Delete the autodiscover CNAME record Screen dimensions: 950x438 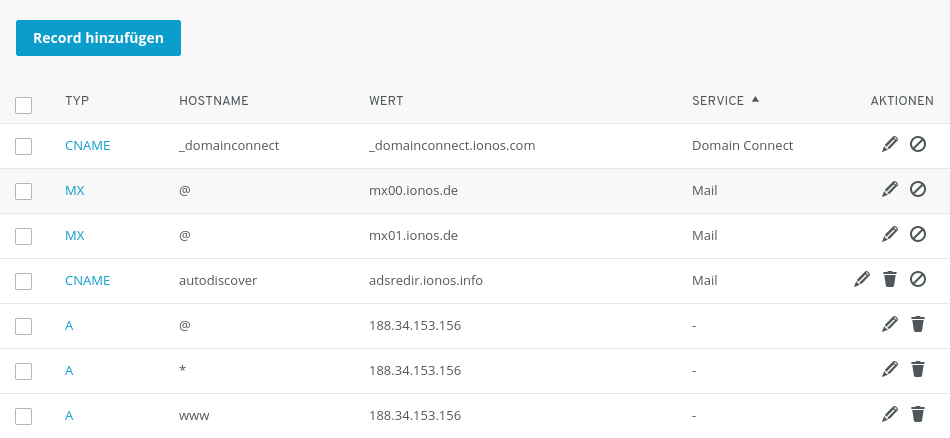coord(890,279)
